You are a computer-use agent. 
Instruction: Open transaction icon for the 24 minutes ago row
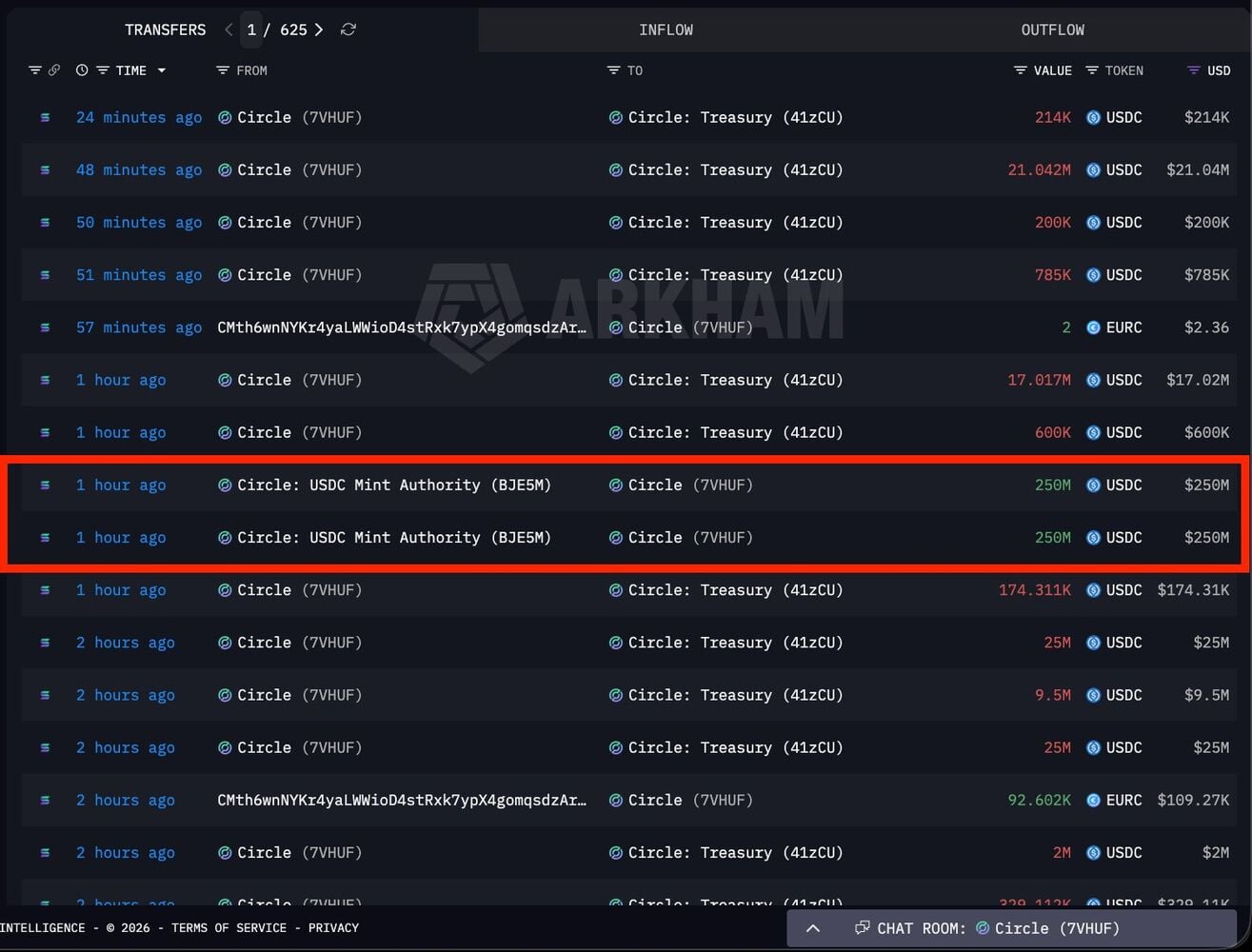pyautogui.click(x=45, y=117)
